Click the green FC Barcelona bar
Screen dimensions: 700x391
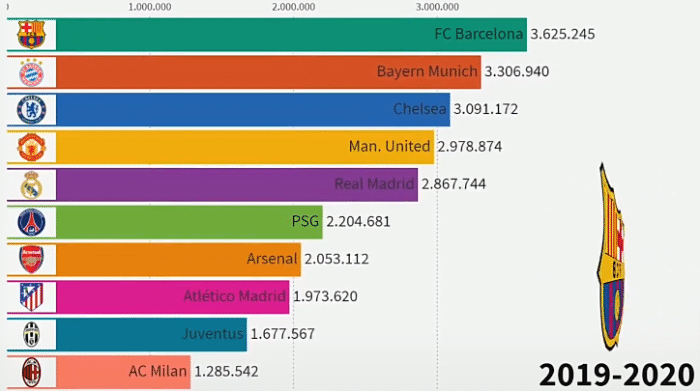[292, 34]
